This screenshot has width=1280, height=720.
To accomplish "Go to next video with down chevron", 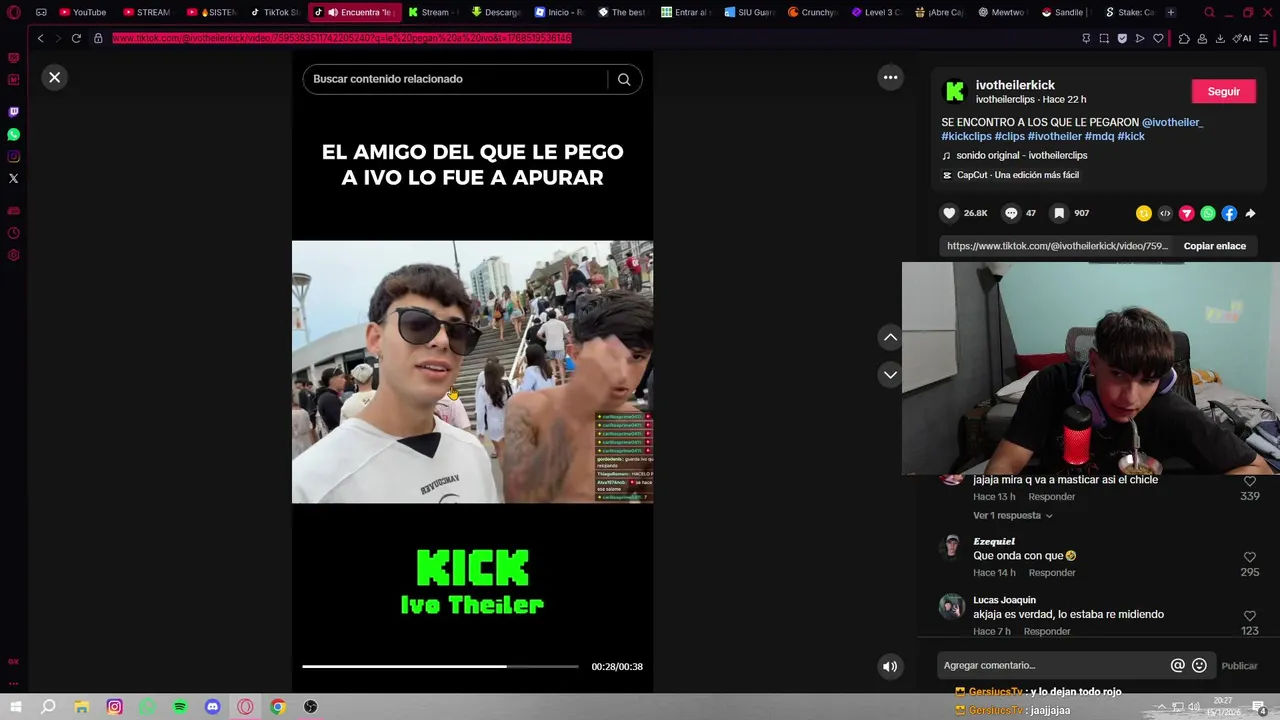I will (x=890, y=375).
